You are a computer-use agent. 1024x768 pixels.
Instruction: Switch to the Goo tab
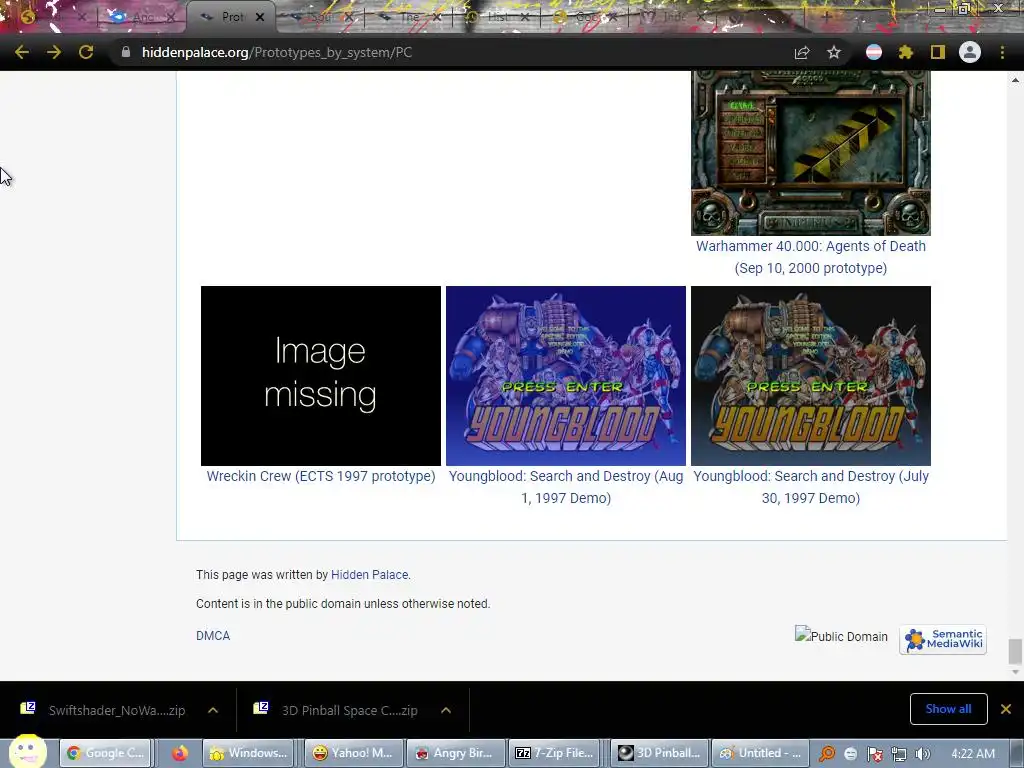click(584, 17)
